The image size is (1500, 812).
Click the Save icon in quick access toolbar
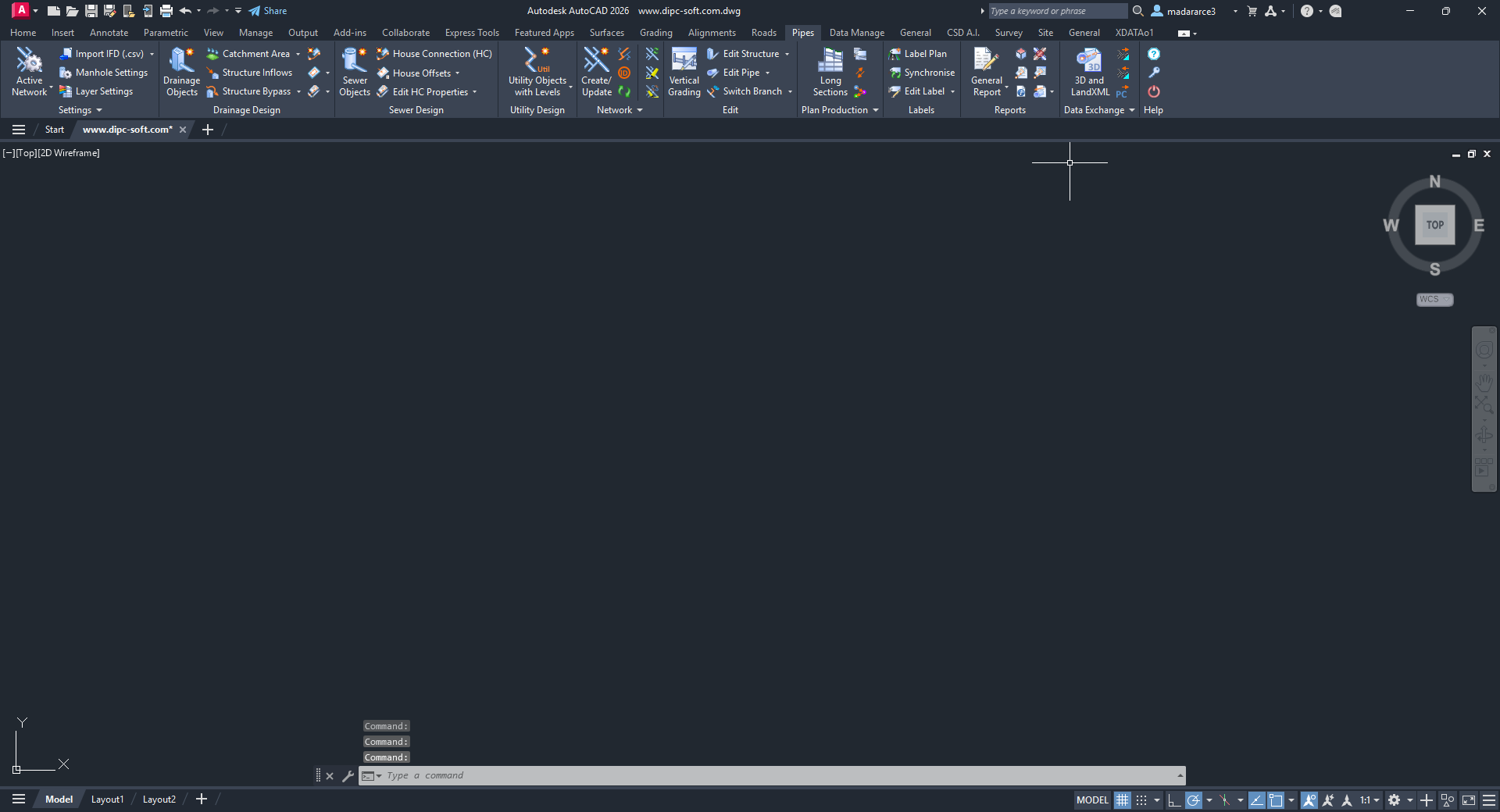pos(91,11)
